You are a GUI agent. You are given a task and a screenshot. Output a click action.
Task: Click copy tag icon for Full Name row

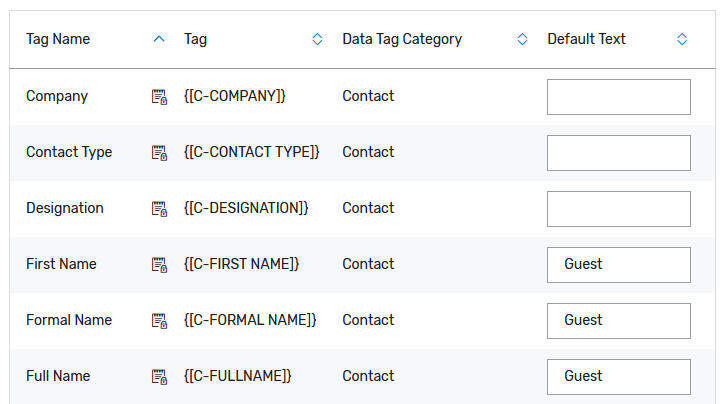tap(159, 377)
